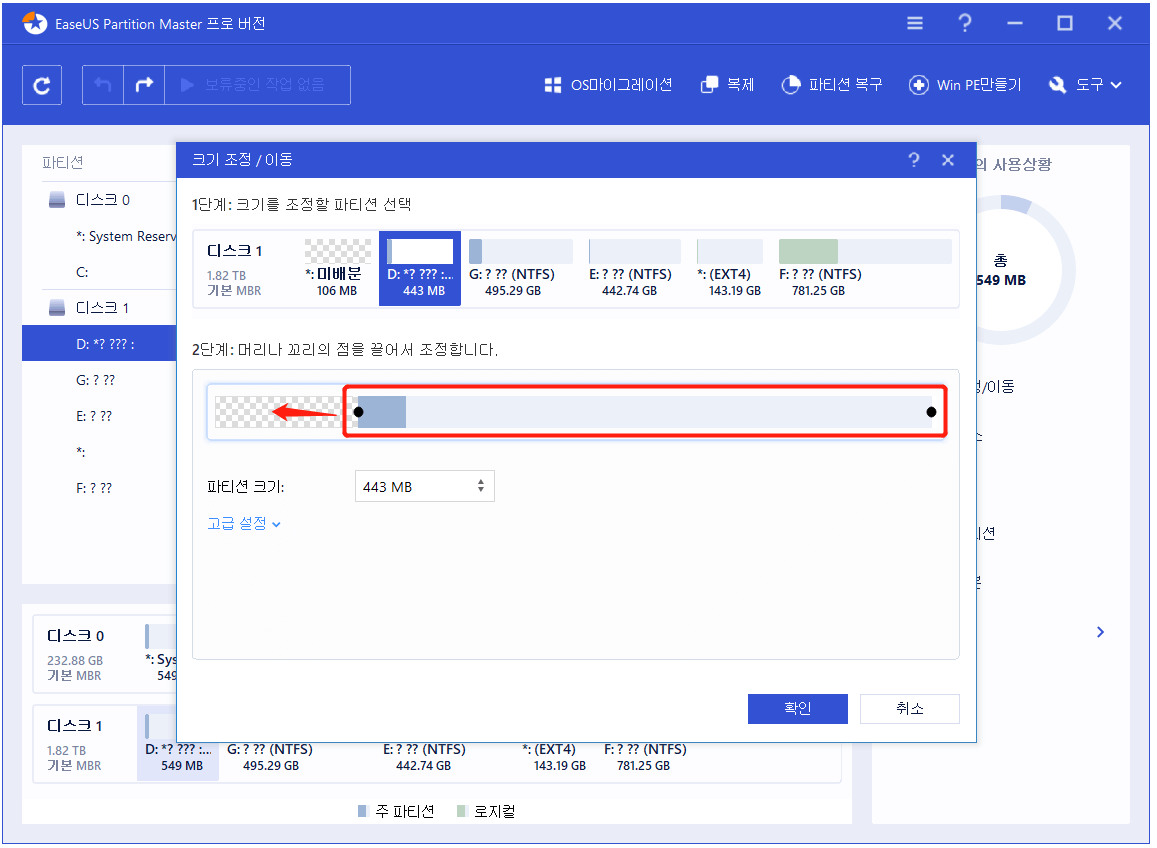
Task: Select the F: NTFS 781.25 GB partition
Action: tap(865, 269)
